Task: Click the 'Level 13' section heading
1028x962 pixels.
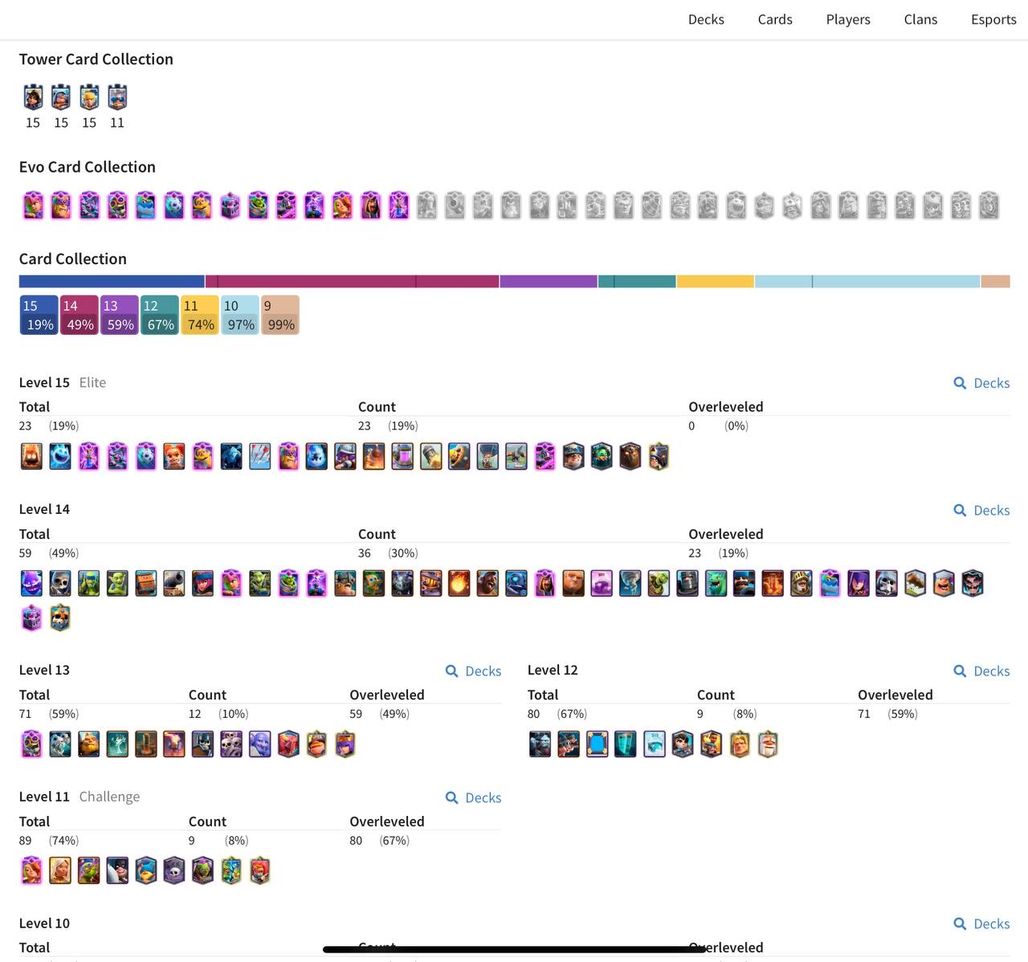Action: point(45,670)
